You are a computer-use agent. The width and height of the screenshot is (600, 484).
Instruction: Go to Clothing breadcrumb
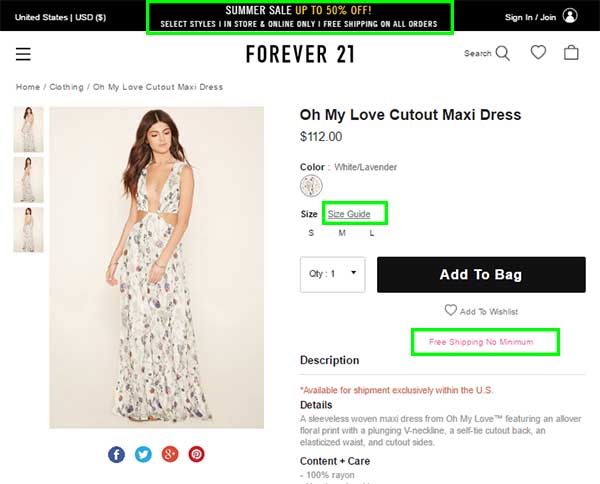coord(67,87)
